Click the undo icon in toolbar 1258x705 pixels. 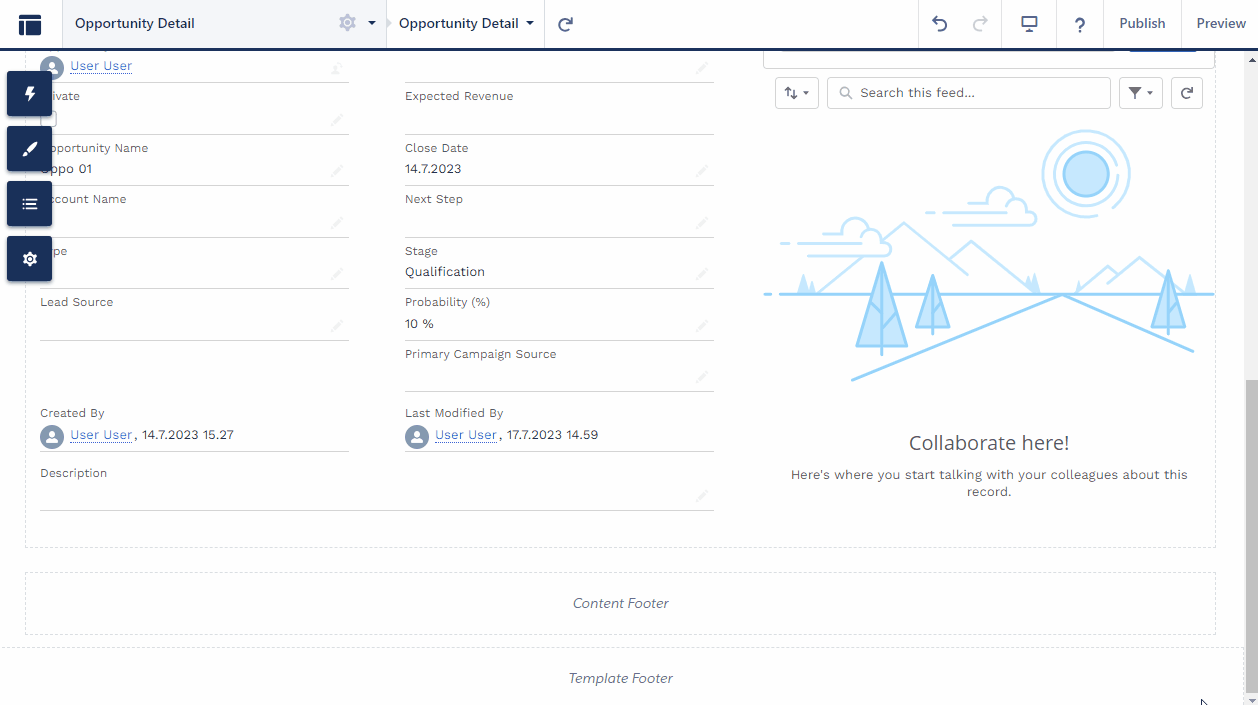(x=938, y=23)
